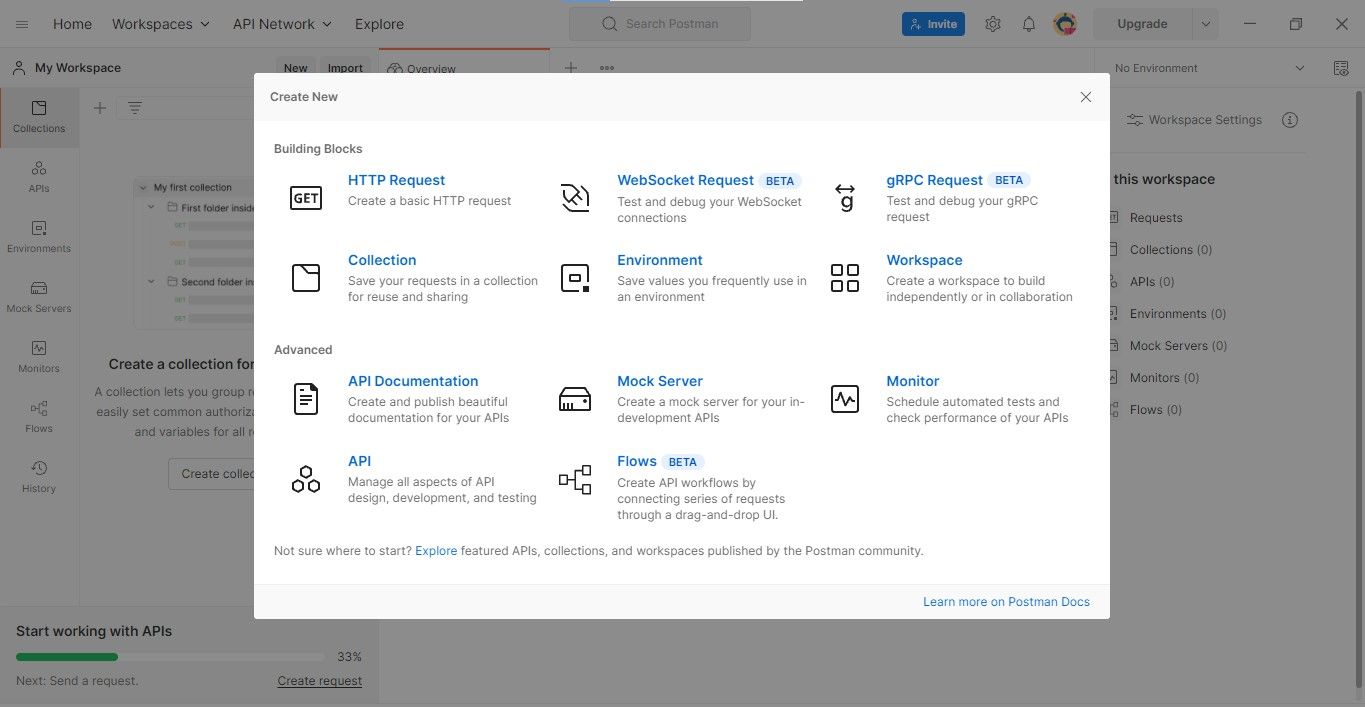
Task: Open Monitors in the sidebar
Action: pos(39,357)
